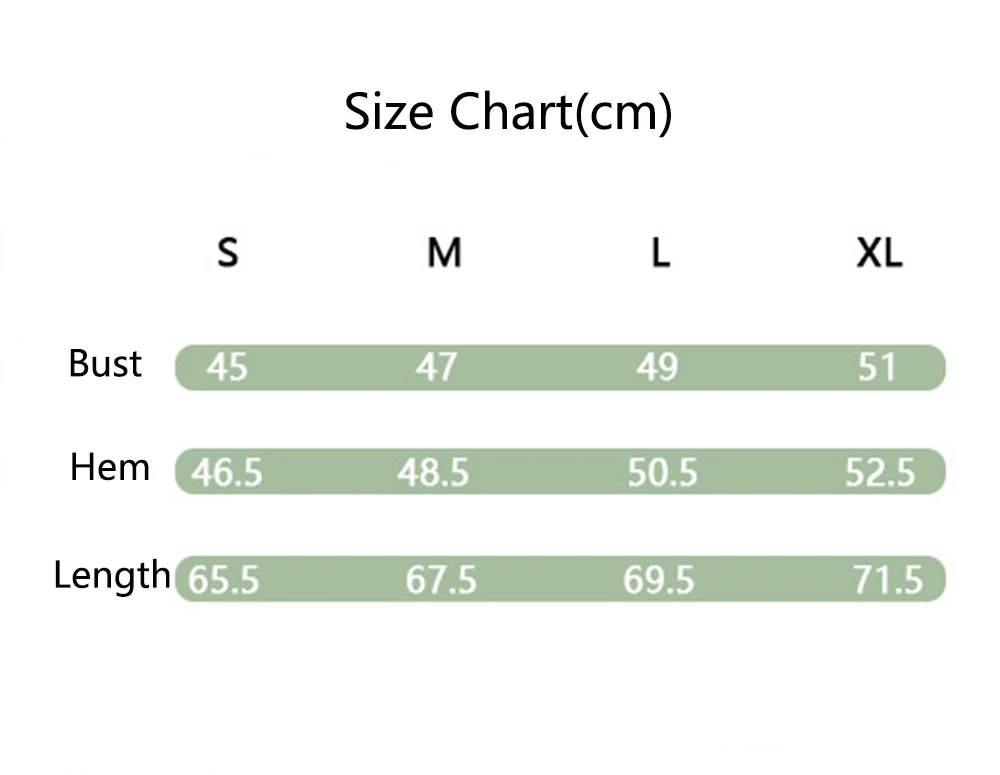Click Length value 71.5 for size XL
1000x775 pixels.
[887, 580]
